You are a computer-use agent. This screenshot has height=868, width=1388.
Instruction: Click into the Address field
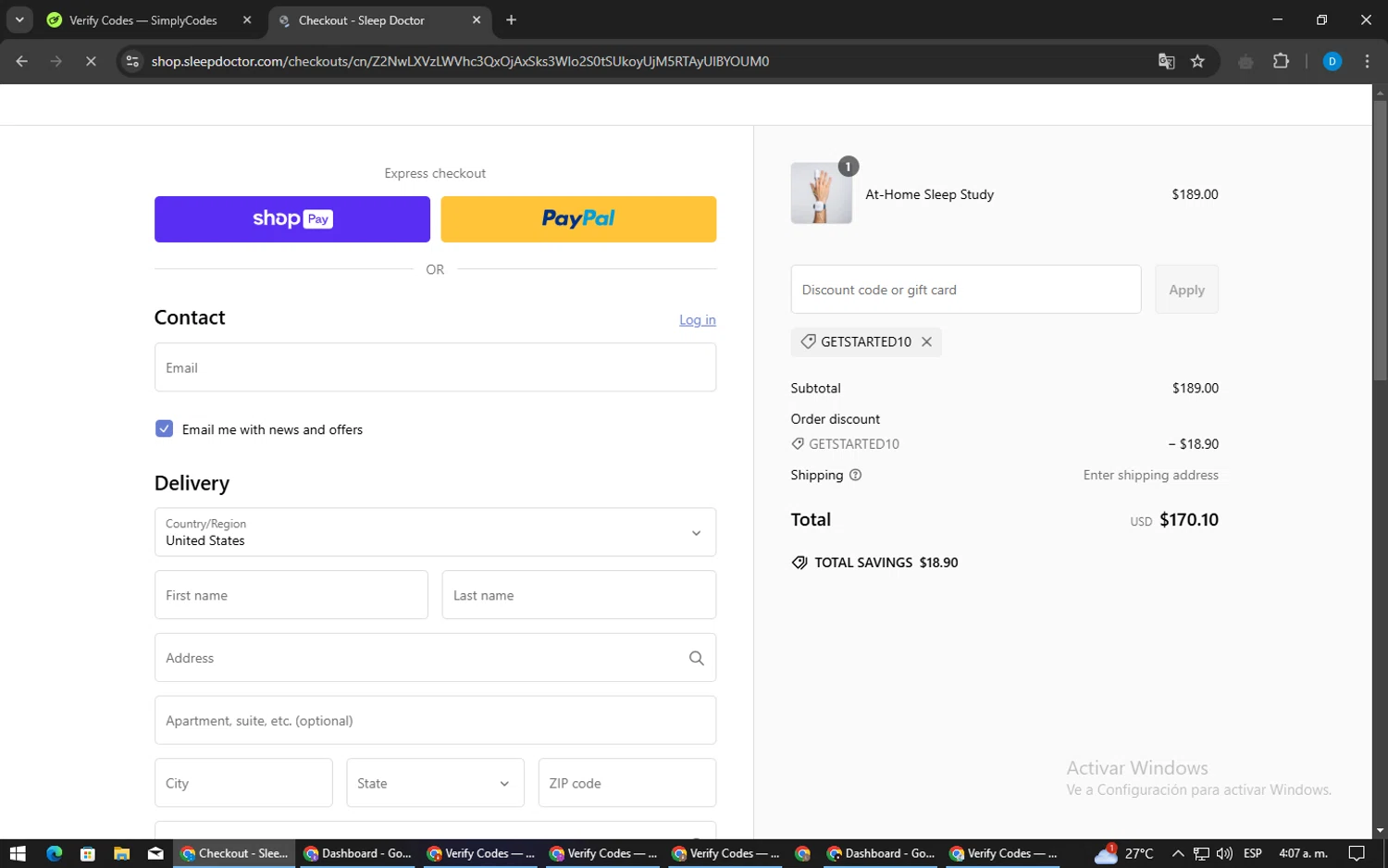tap(435, 658)
